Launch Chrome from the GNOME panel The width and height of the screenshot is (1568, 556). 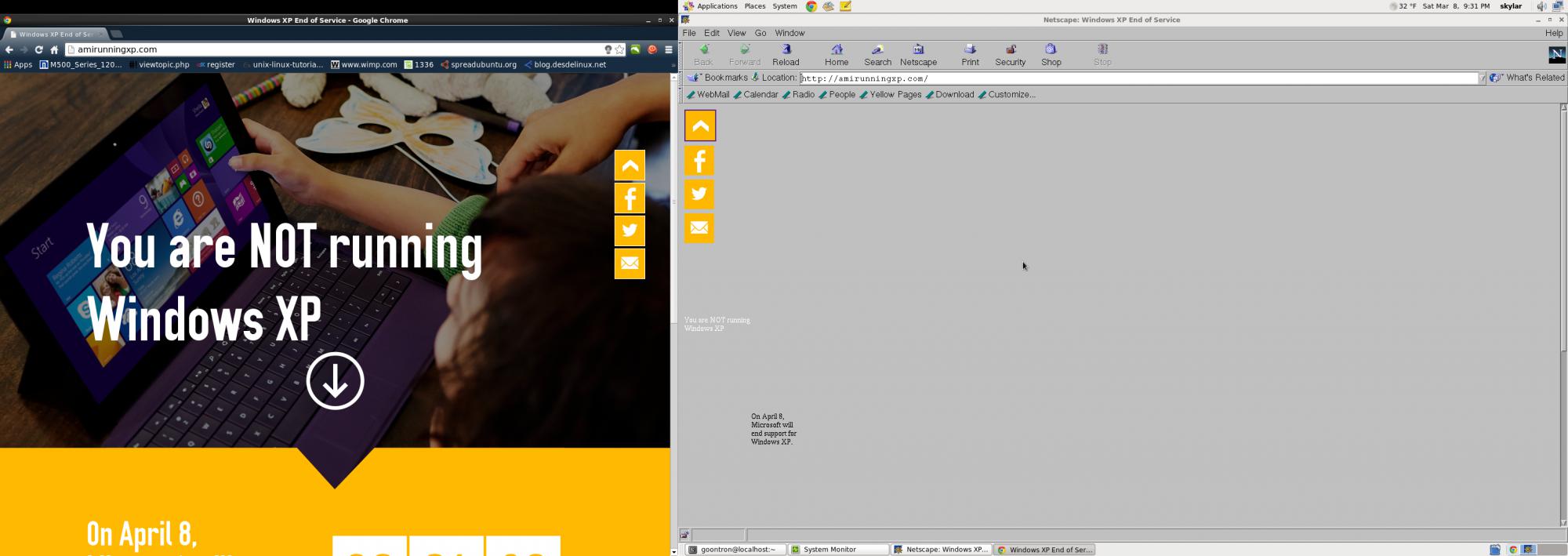811,6
